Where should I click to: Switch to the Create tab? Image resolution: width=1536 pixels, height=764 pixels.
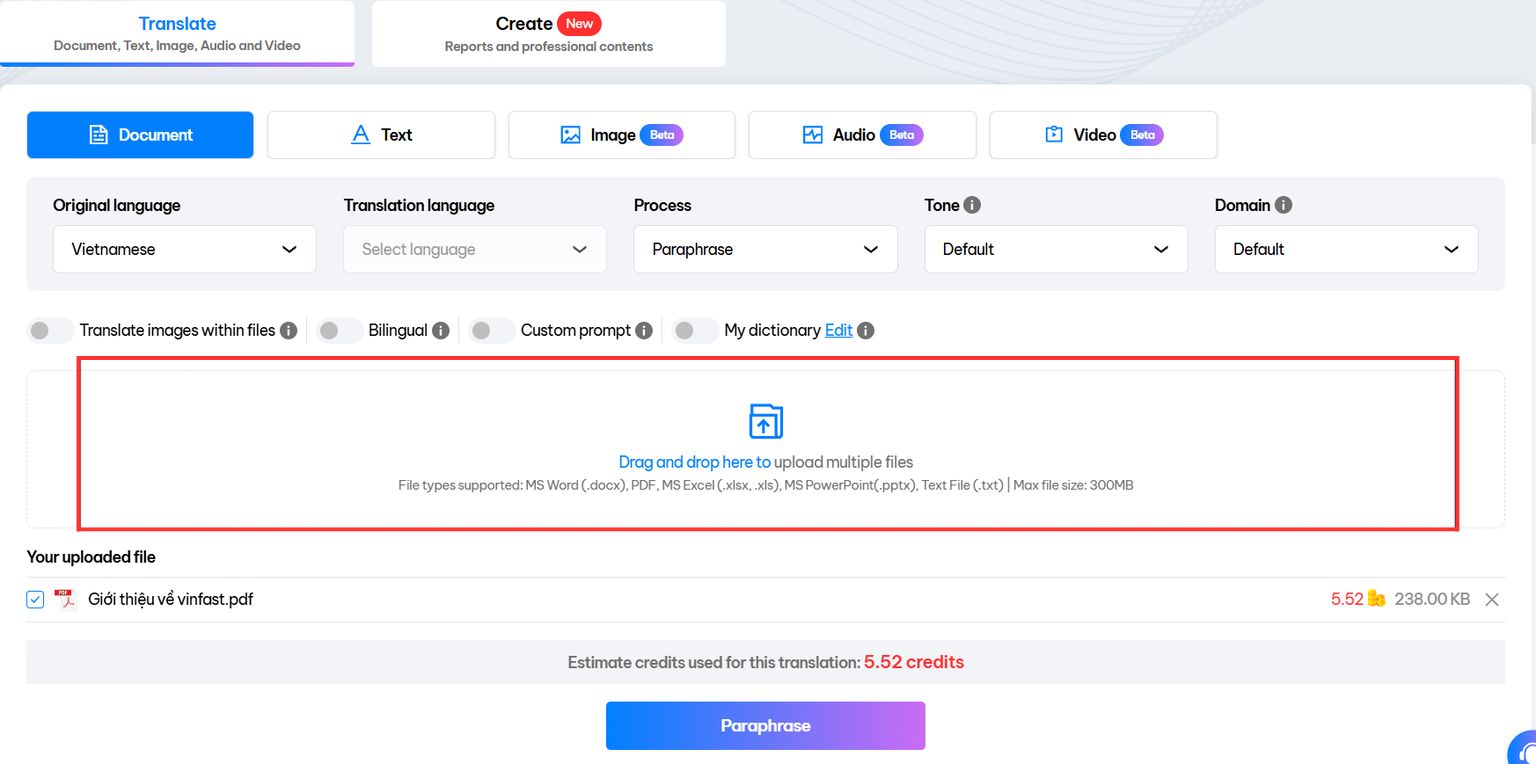[548, 33]
